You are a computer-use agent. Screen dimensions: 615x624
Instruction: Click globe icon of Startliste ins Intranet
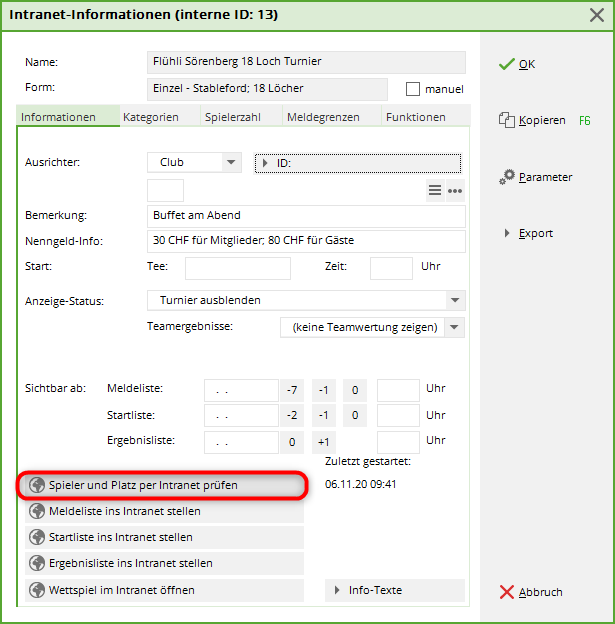pyautogui.click(x=37, y=537)
